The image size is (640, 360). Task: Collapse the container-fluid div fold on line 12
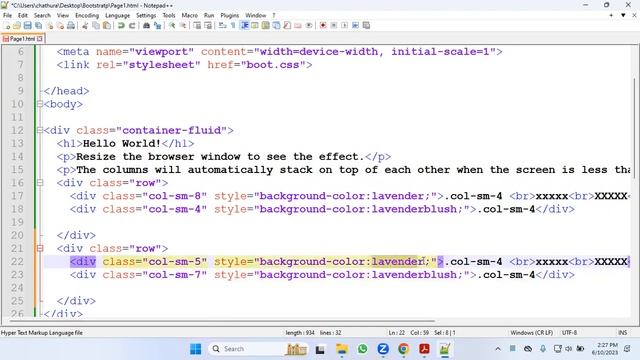tap(40, 130)
